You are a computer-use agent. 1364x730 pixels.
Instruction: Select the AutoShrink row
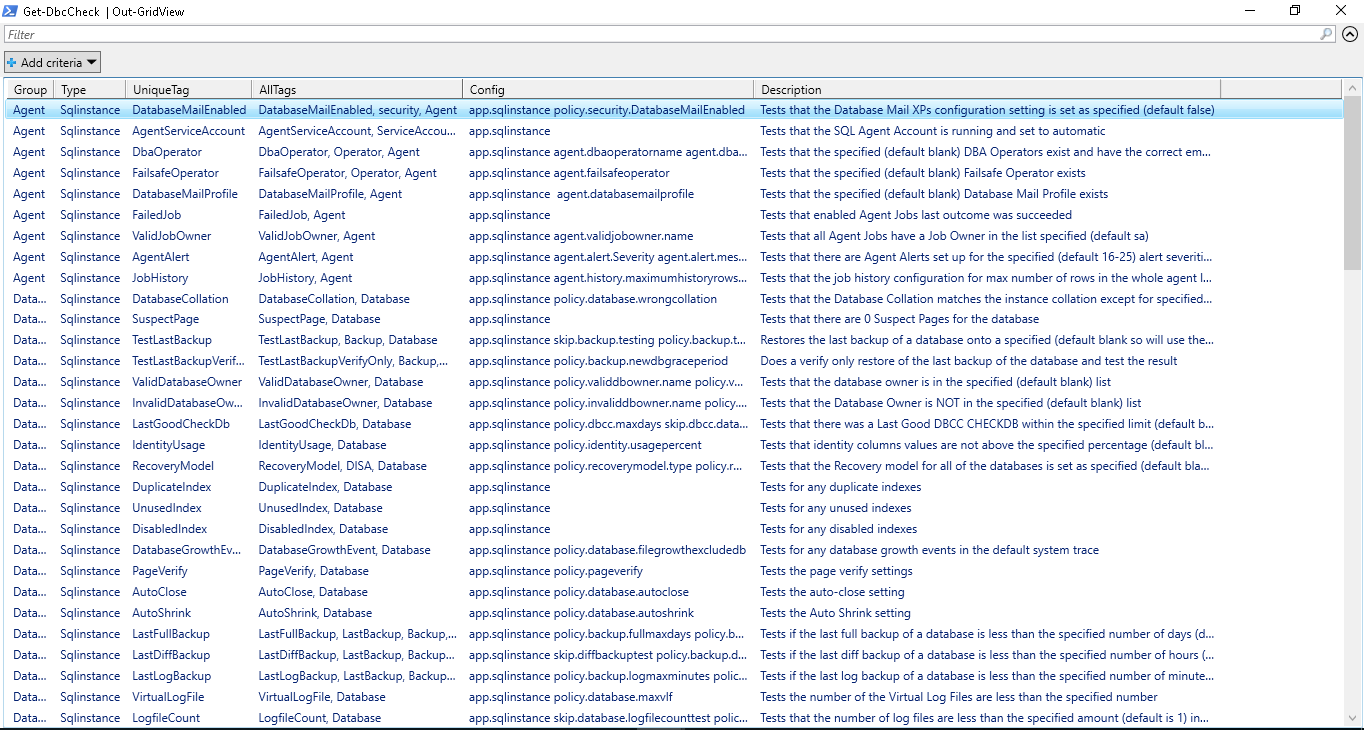(161, 613)
